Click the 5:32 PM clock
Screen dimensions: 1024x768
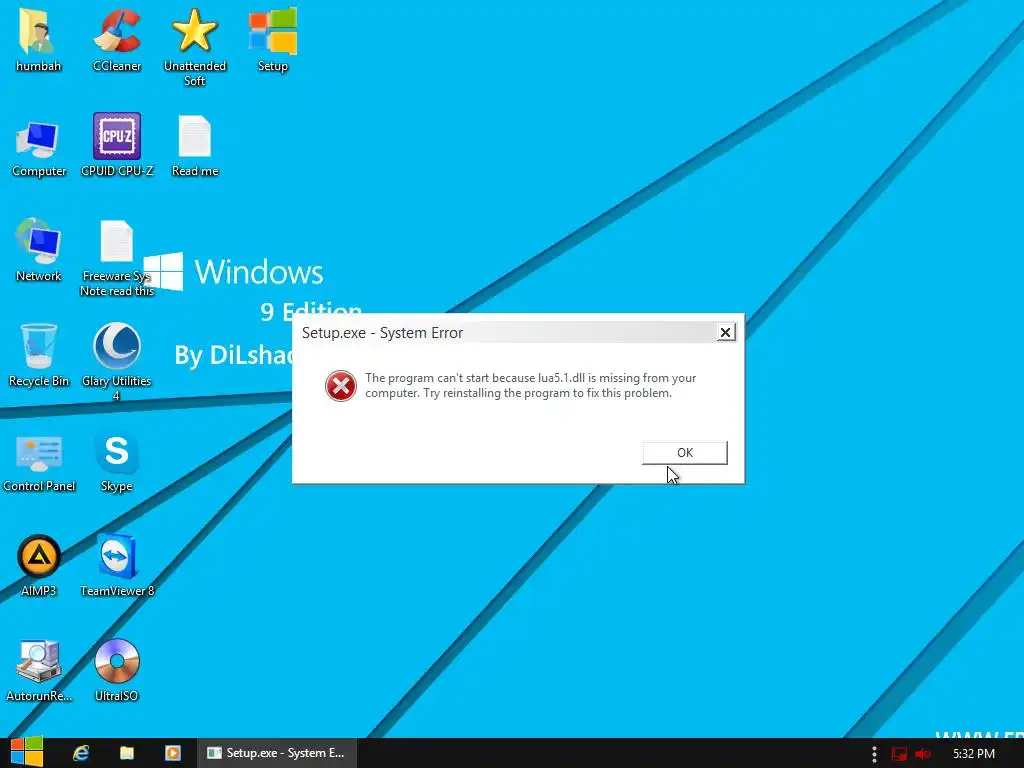coord(974,754)
